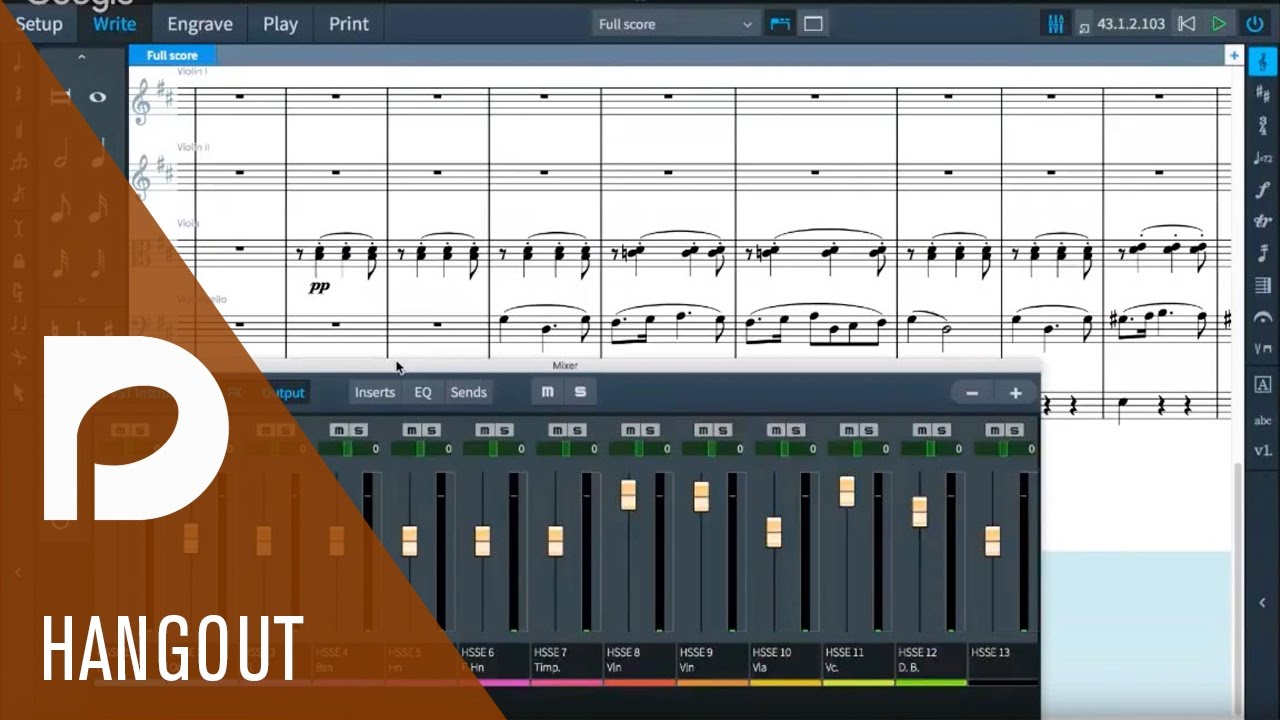The width and height of the screenshot is (1280, 720).
Task: Rewind playback to the beginning
Action: [1187, 23]
